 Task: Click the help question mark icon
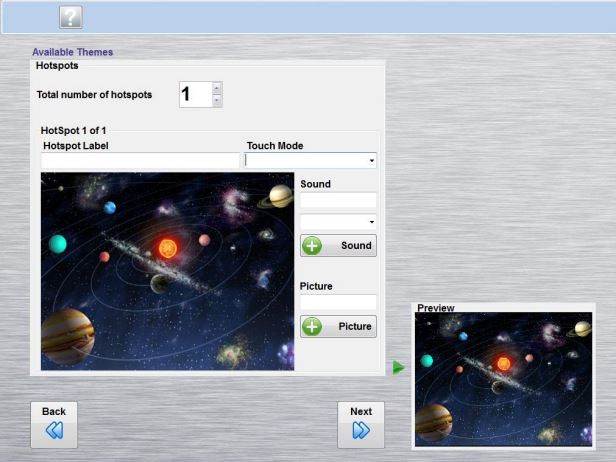[x=71, y=17]
